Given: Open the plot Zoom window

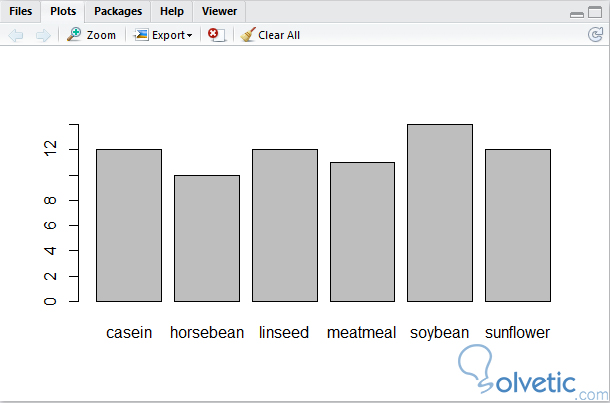Looking at the screenshot, I should (x=91, y=35).
